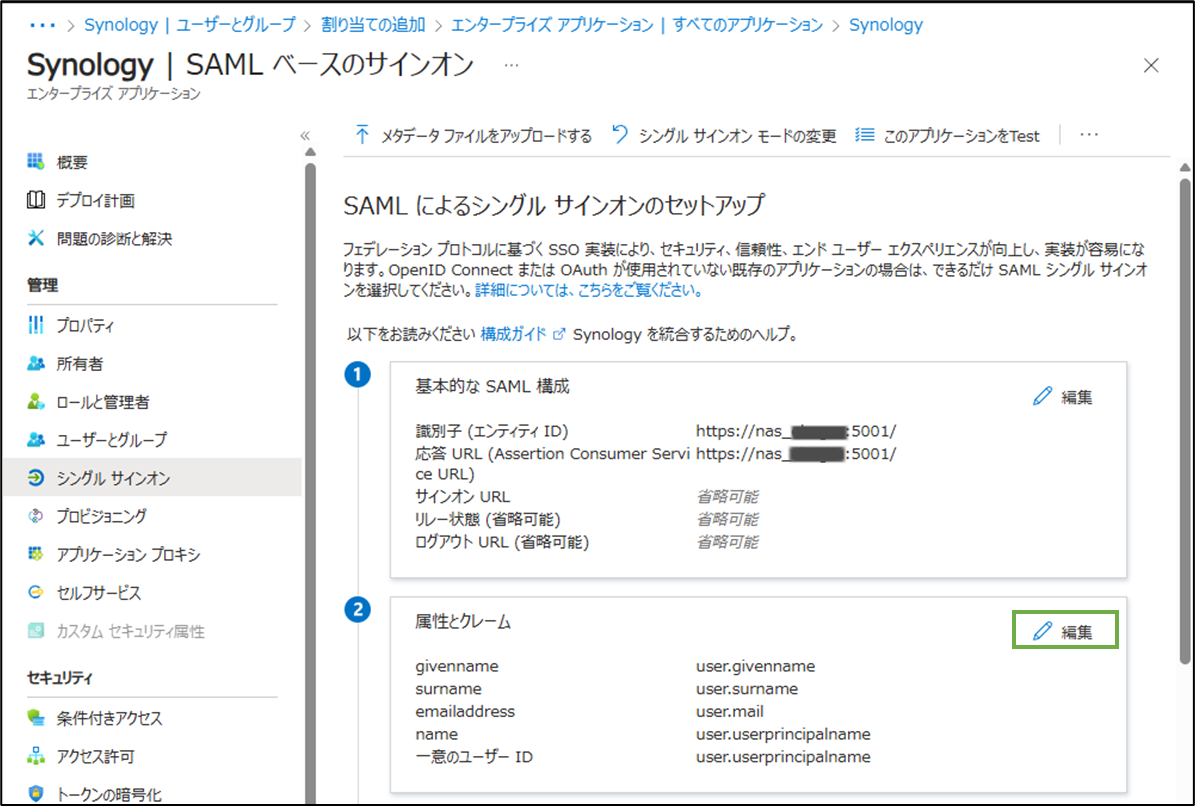1195x806 pixels.
Task: Click breadcrumb エンタープライズ アプリケーション | すべてのアプリケーション
Action: coord(637,25)
